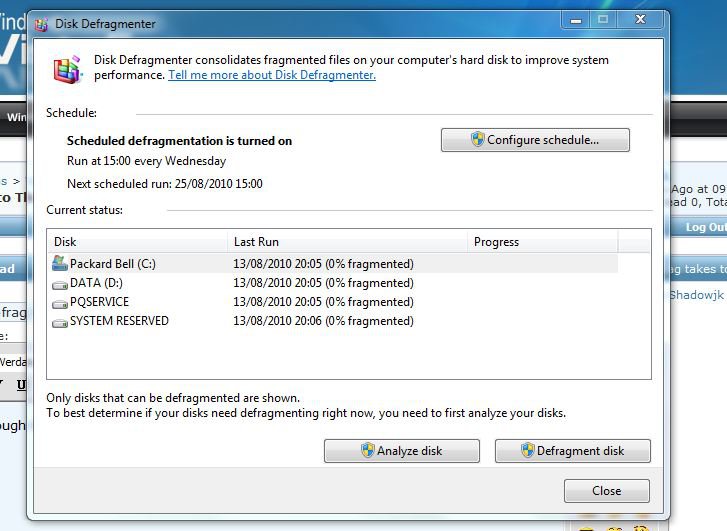Start the Defragment disk operation
The image size is (727, 531).
(x=573, y=451)
